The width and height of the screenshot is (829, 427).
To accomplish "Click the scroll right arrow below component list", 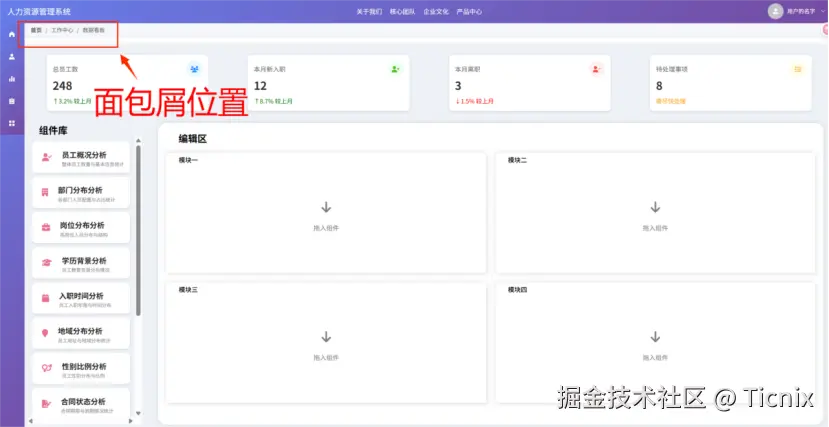I will click(131, 421).
